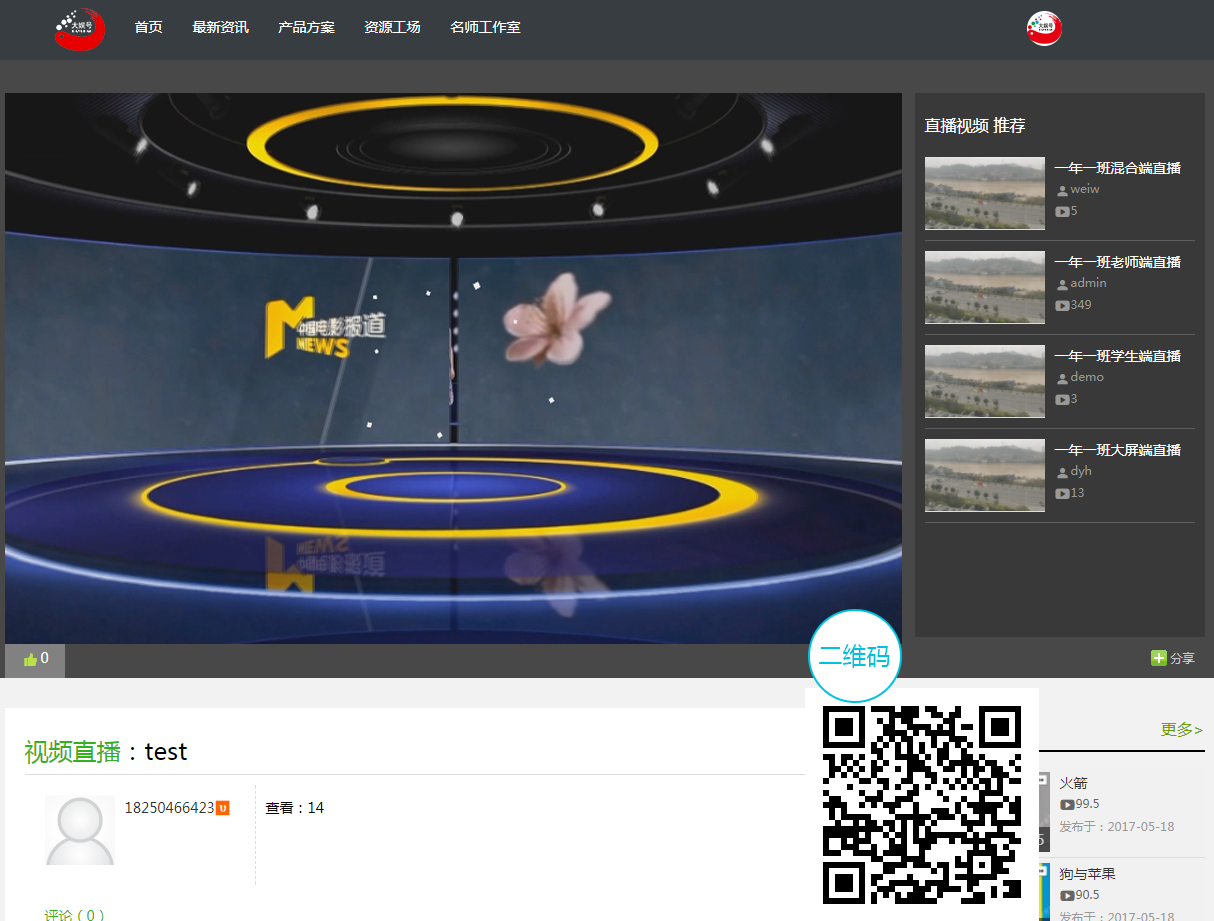Click the user icon beside dyh
This screenshot has width=1214, height=921.
(x=1062, y=472)
